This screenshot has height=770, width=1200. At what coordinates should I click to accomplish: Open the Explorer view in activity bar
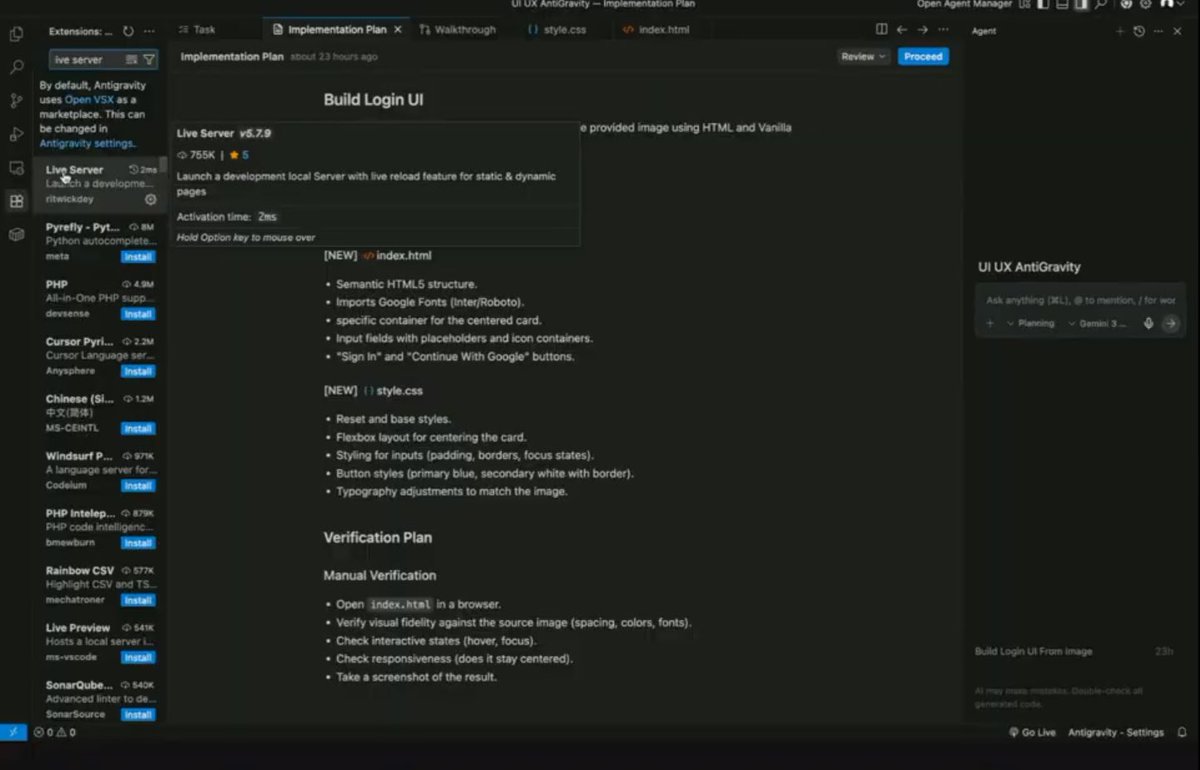click(x=16, y=35)
